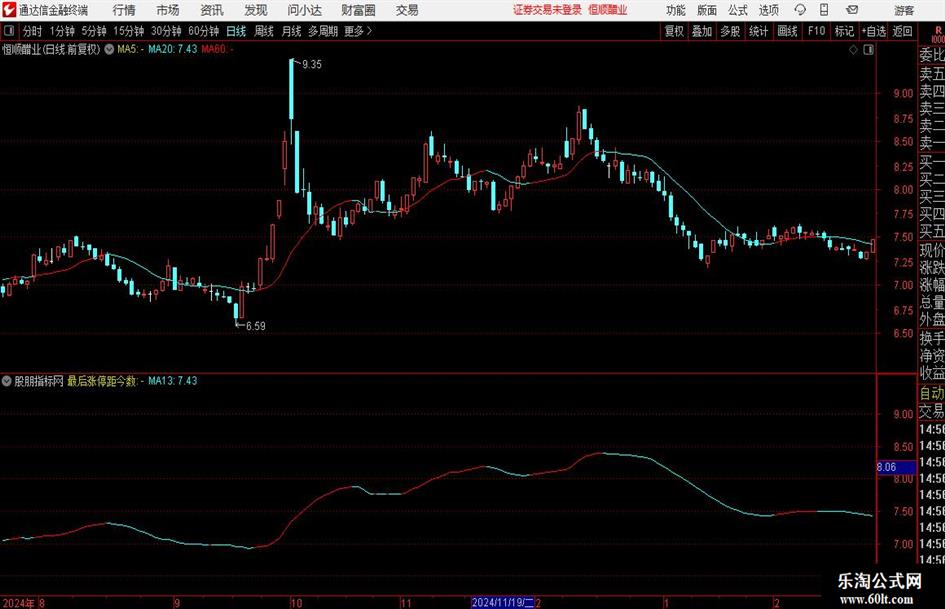
Task: Switch to 周线 weekly period
Action: point(264,31)
